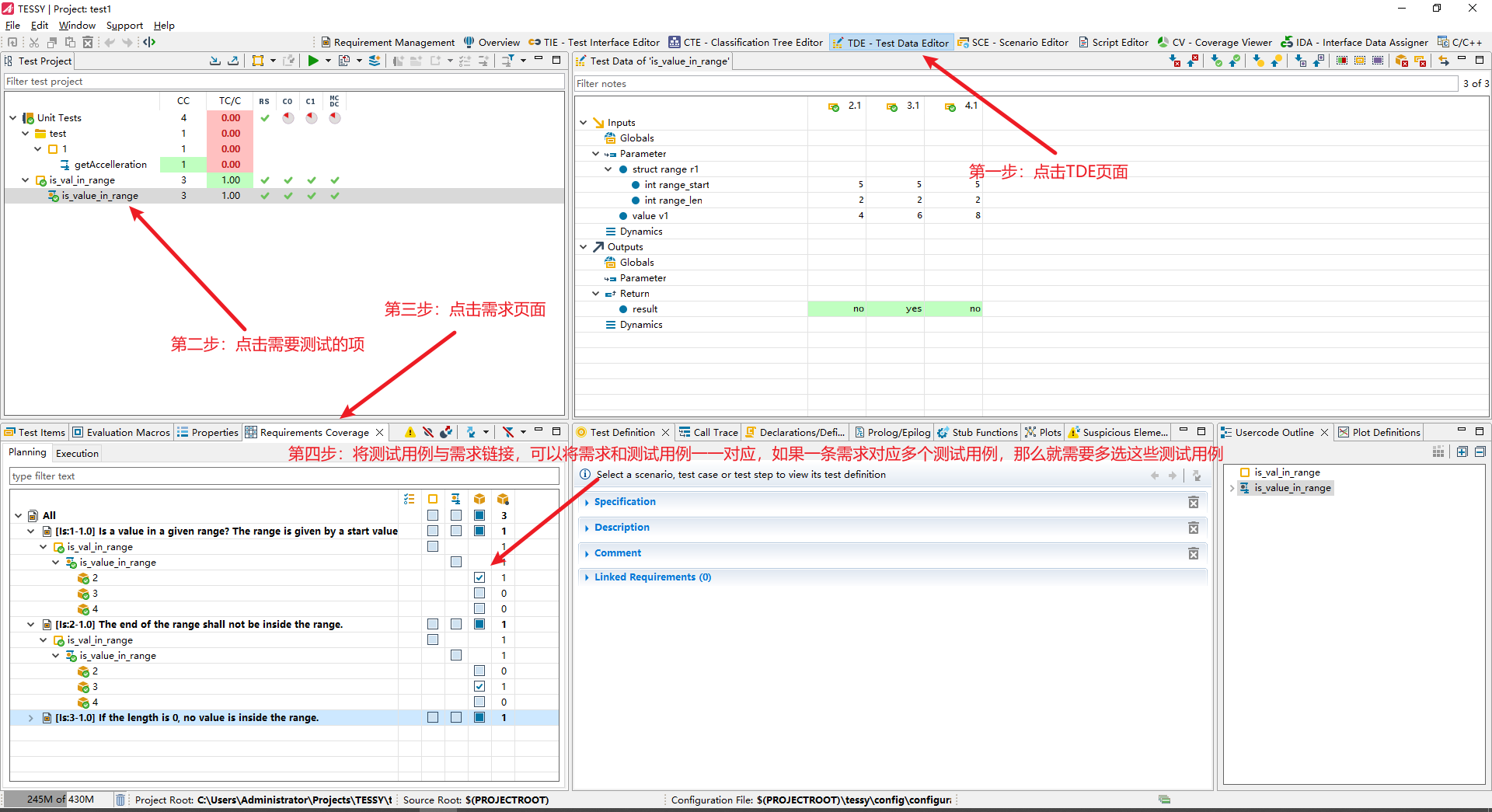1492x812 pixels.
Task: Switch to CTE - Classification Tree Editor
Action: (x=746, y=43)
